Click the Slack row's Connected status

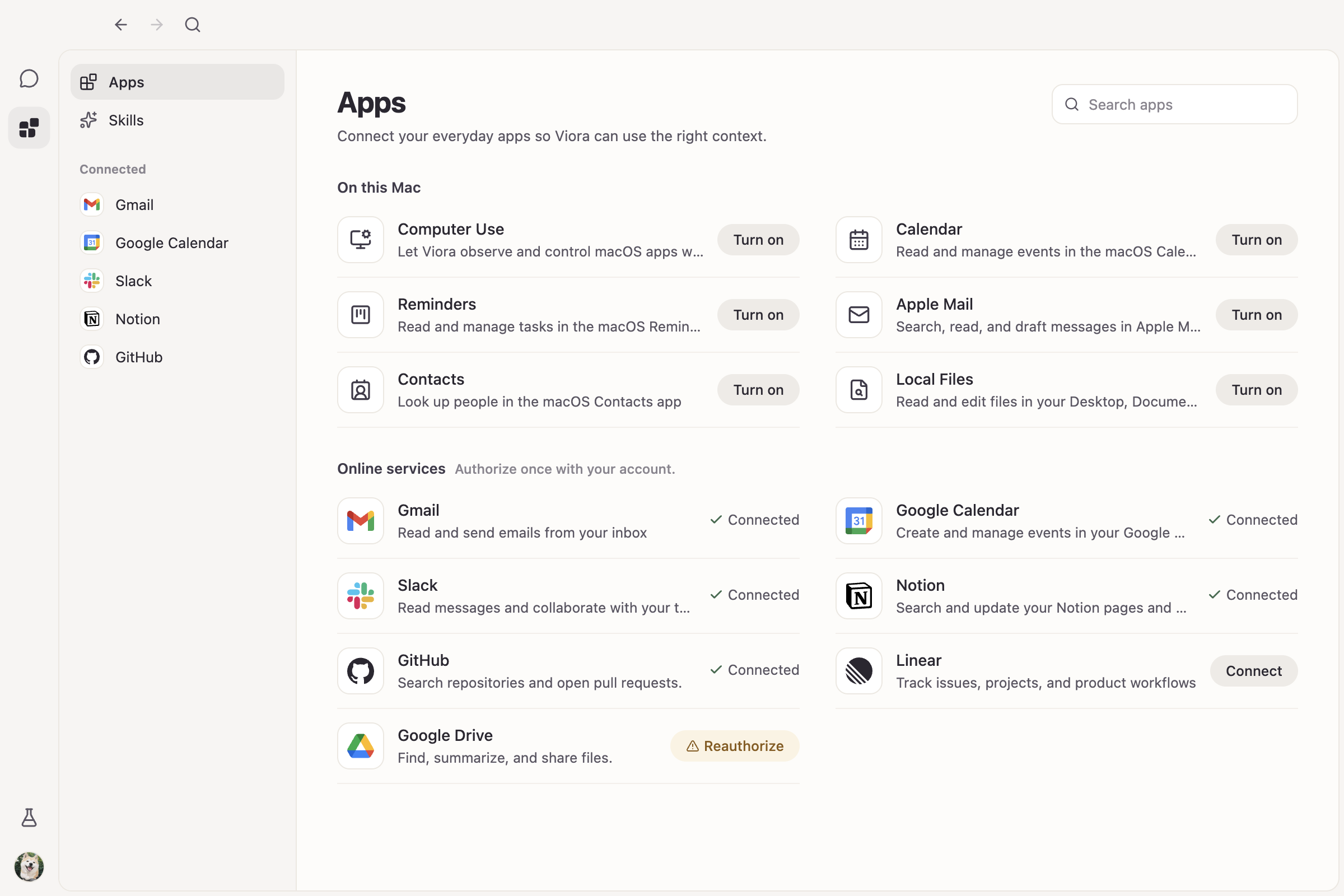pos(754,595)
